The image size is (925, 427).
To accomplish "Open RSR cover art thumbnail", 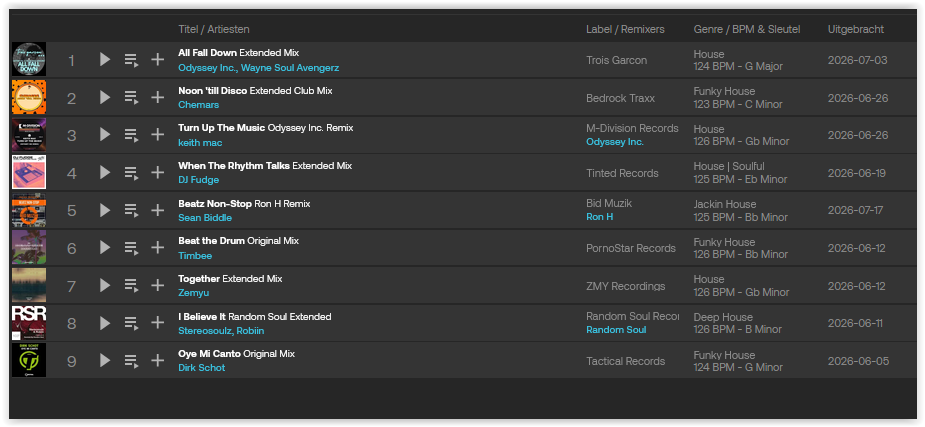I will [29, 323].
